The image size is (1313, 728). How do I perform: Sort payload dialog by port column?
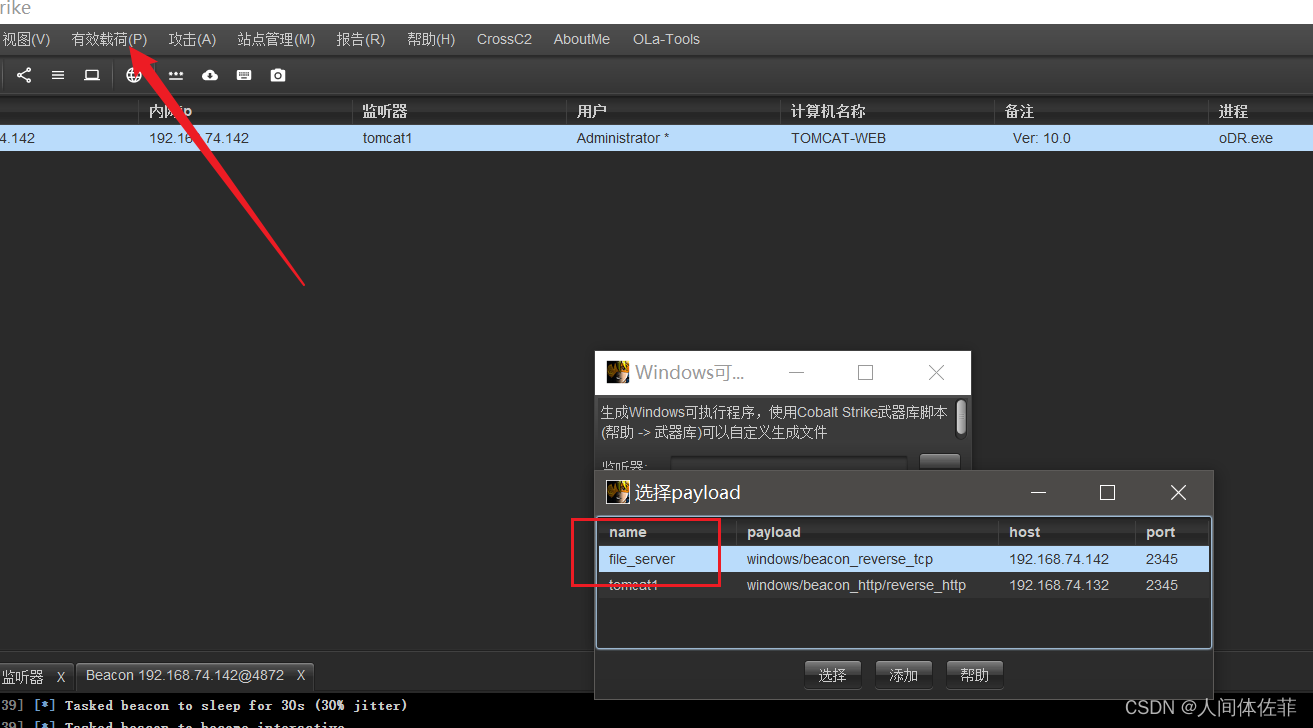(x=1171, y=532)
